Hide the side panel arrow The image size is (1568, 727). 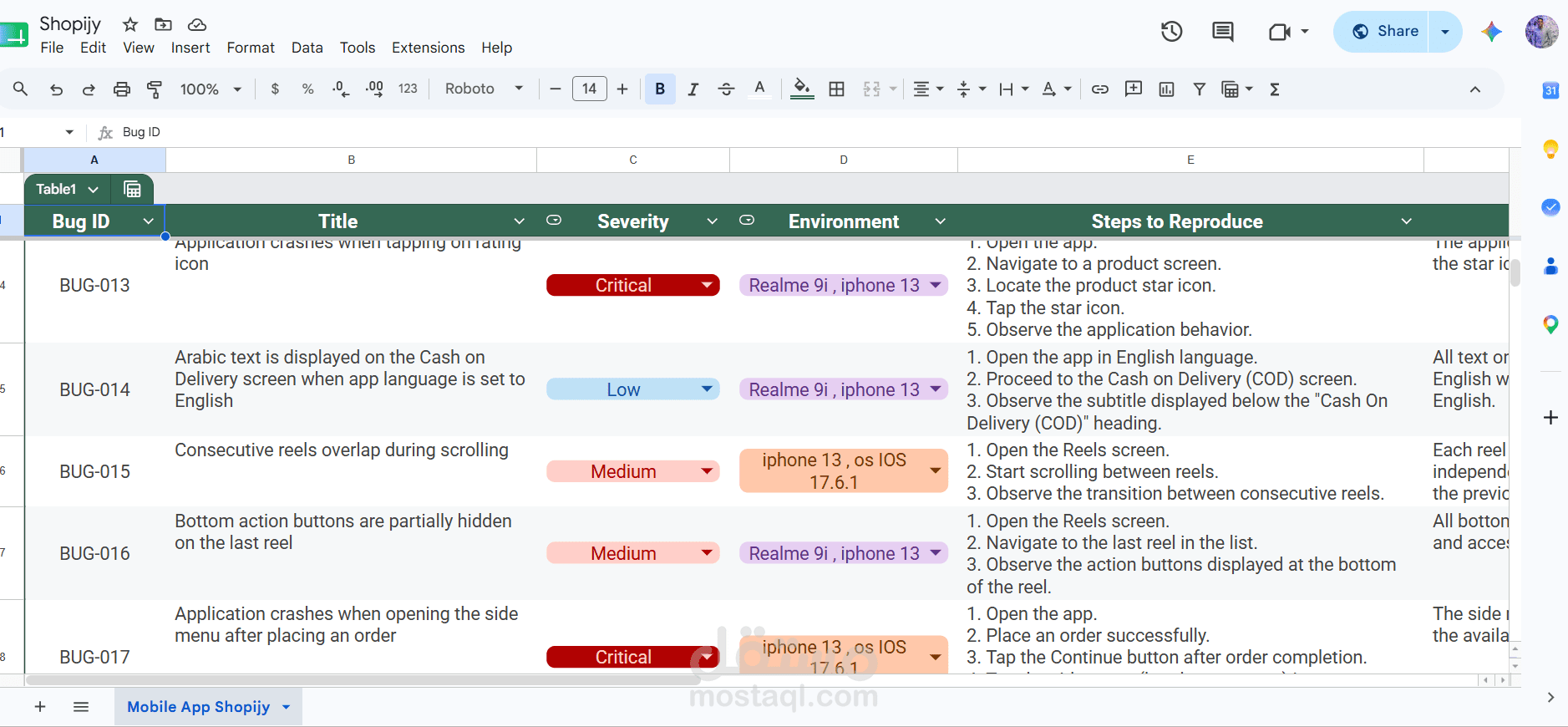[1550, 697]
